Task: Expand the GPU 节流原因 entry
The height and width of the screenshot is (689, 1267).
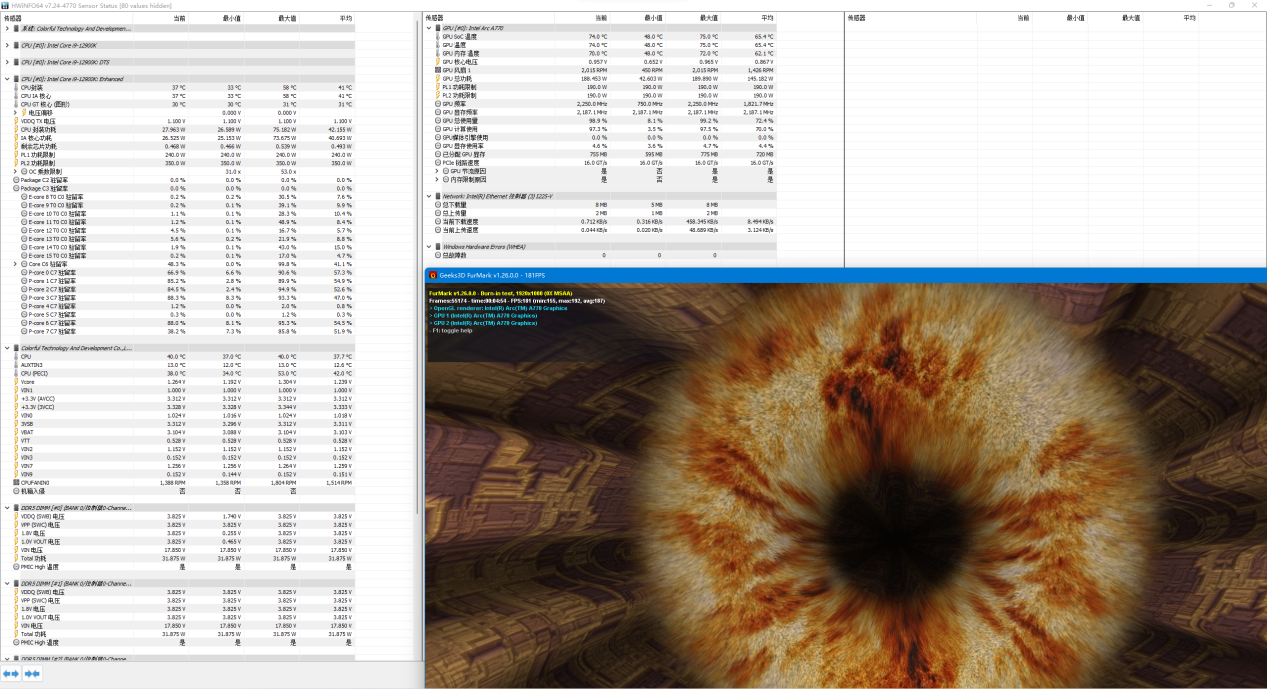Action: [438, 171]
